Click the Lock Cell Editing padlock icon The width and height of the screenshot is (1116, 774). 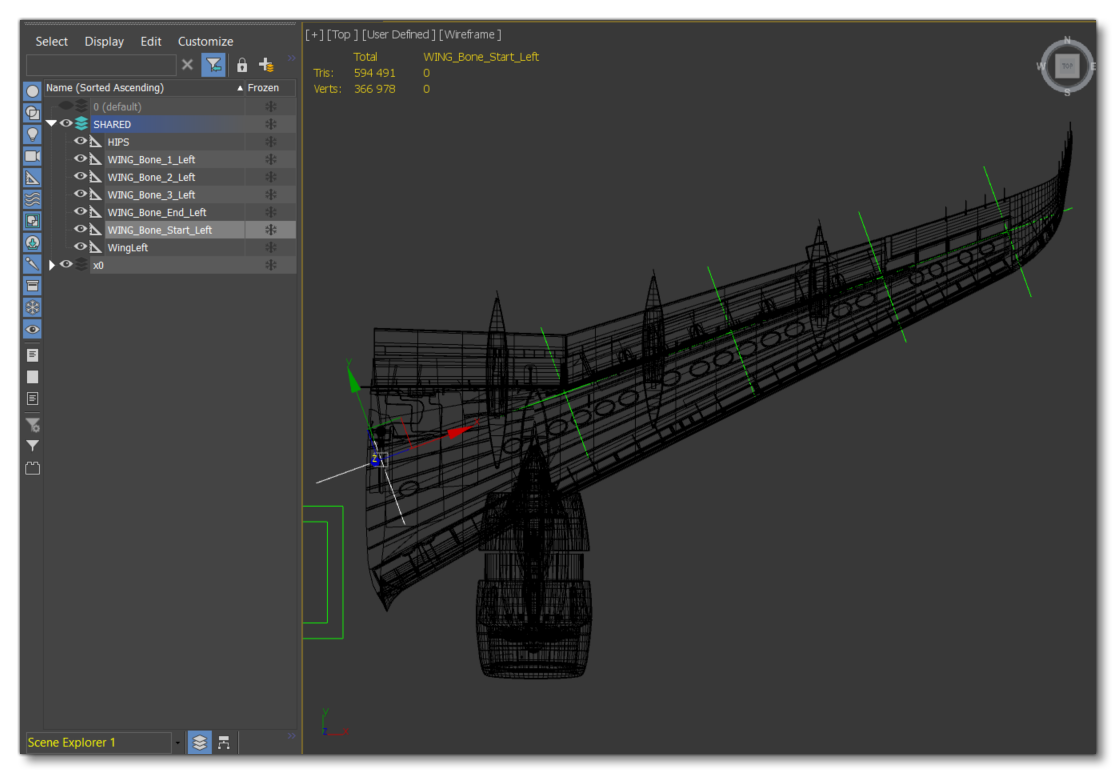point(243,64)
